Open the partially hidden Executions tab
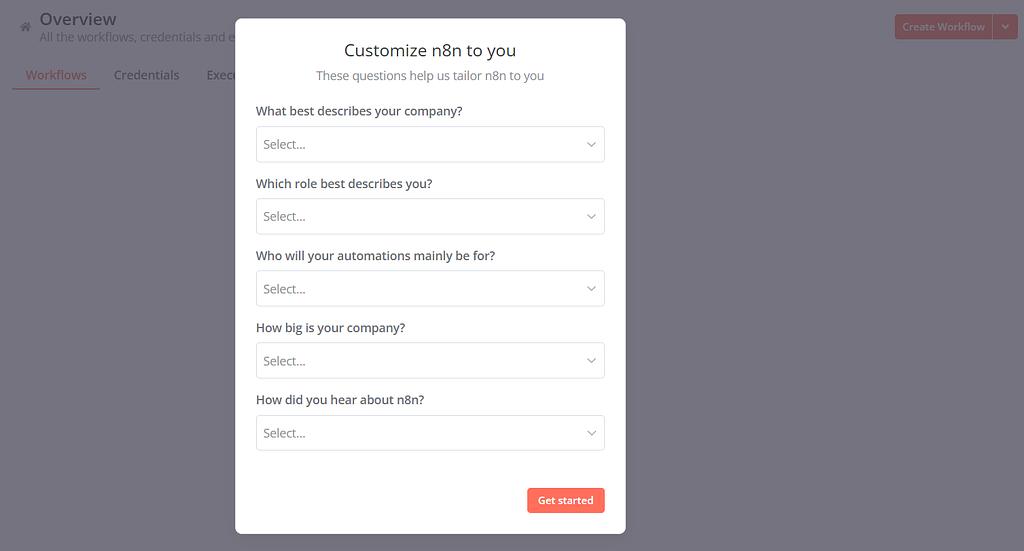 pyautogui.click(x=220, y=75)
